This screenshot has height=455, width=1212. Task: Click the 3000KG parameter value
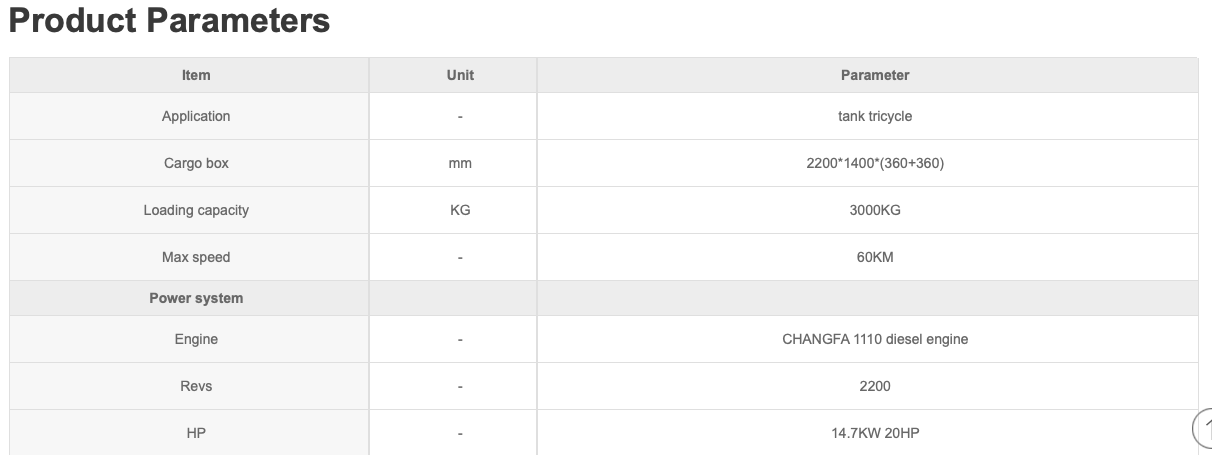[x=875, y=210]
